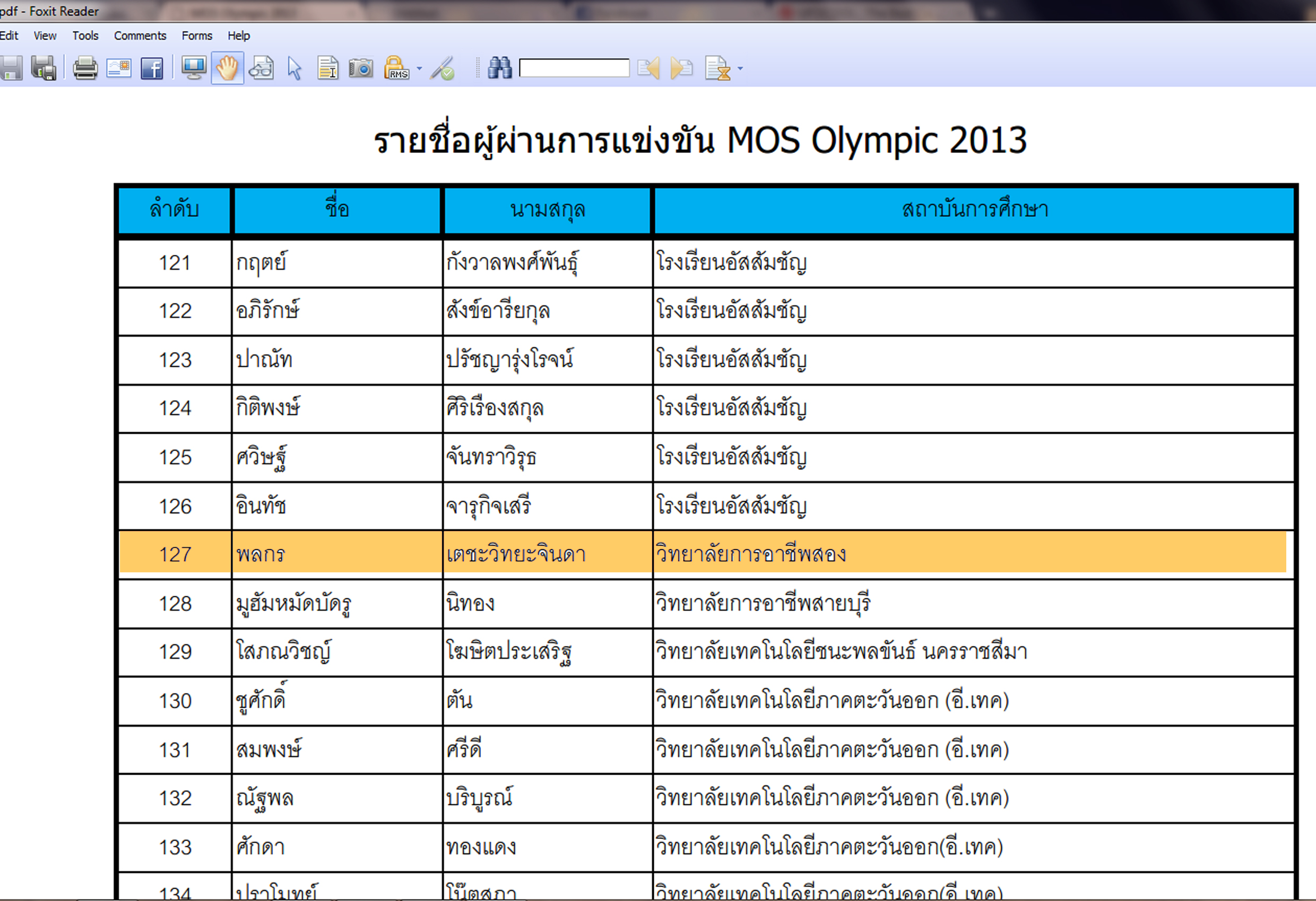Select the arrow annotation selection tool
This screenshot has width=1316, height=901.
pyautogui.click(x=295, y=68)
